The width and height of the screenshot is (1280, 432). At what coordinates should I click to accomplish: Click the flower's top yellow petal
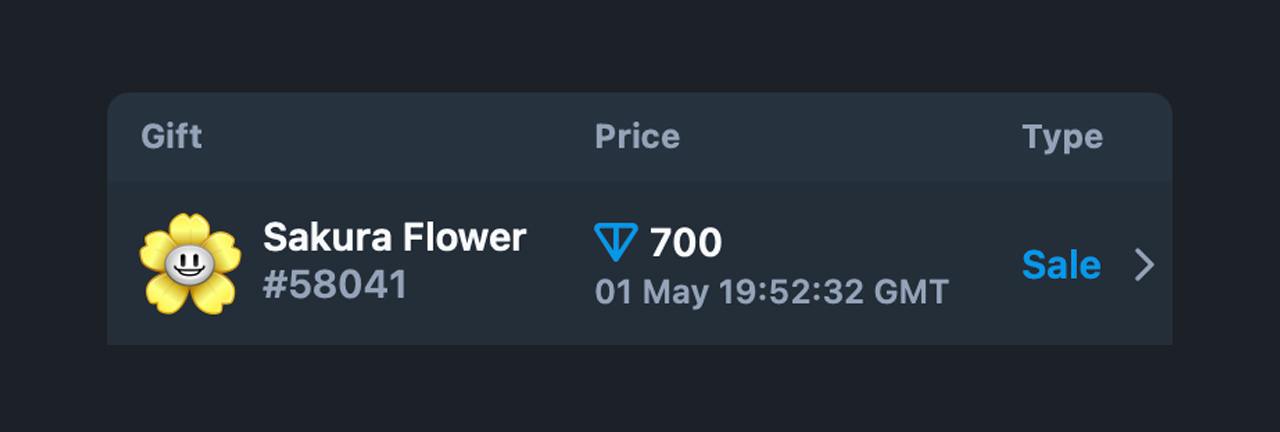tap(189, 229)
